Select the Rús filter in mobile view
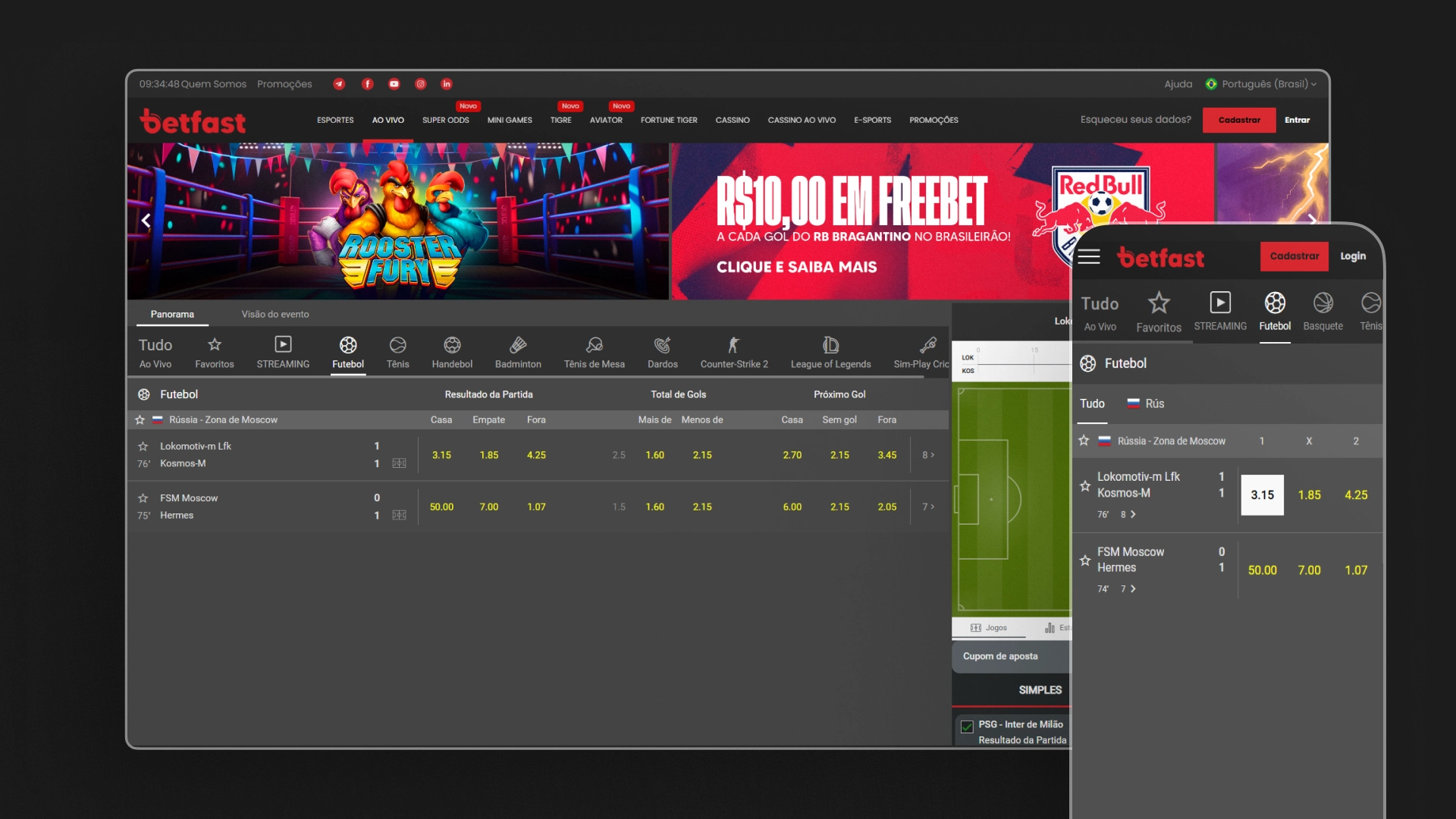 1145,404
